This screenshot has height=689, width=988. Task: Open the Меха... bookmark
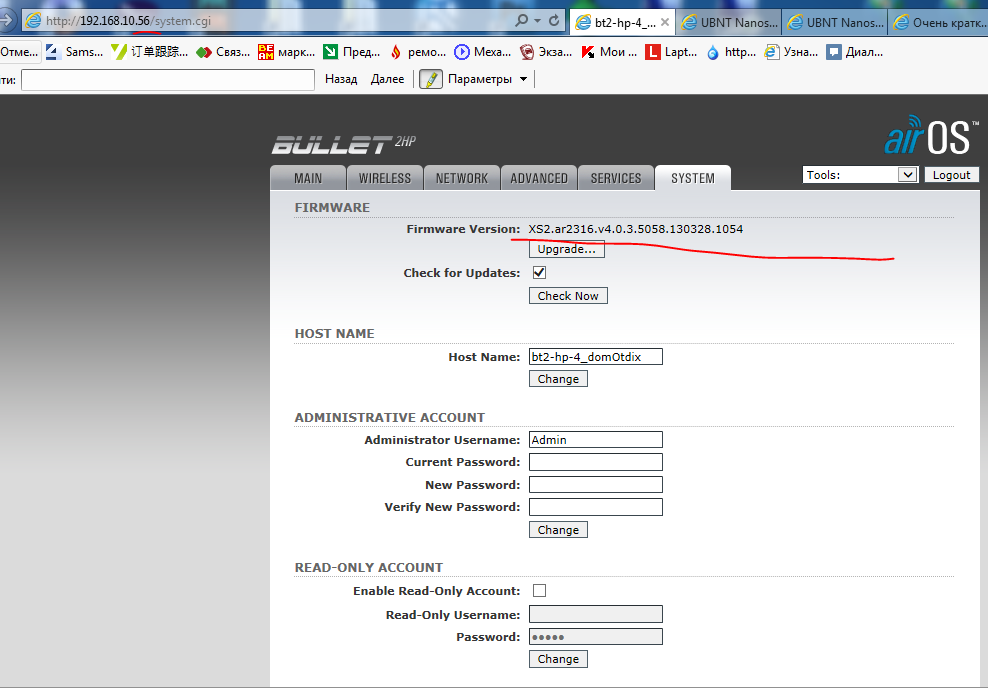coord(483,52)
